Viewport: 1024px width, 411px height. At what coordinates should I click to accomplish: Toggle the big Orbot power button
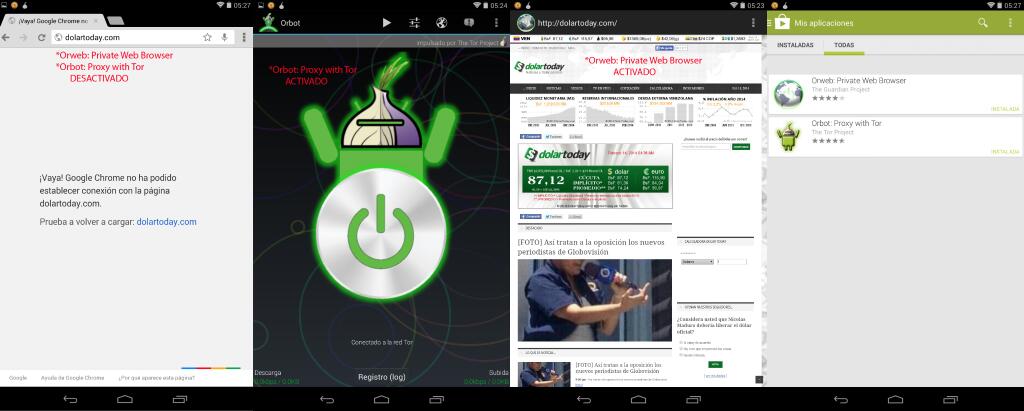381,235
